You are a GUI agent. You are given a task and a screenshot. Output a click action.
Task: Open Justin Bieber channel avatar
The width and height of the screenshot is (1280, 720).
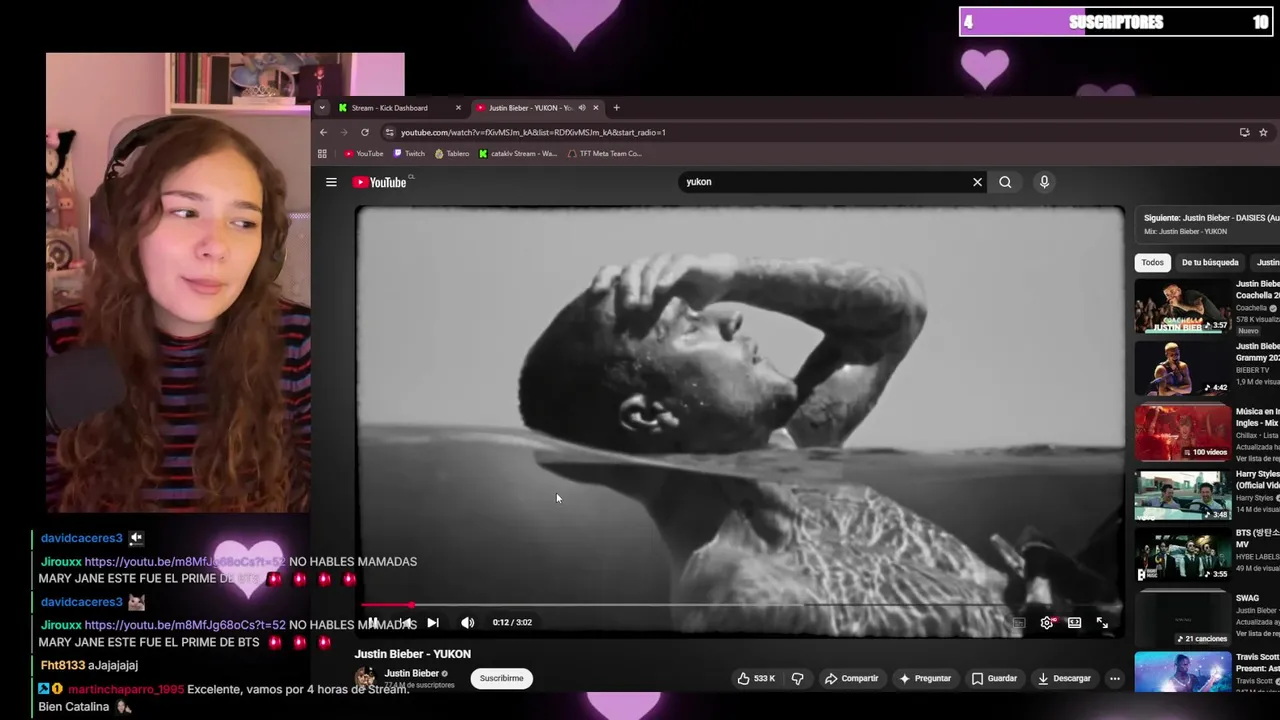(365, 678)
